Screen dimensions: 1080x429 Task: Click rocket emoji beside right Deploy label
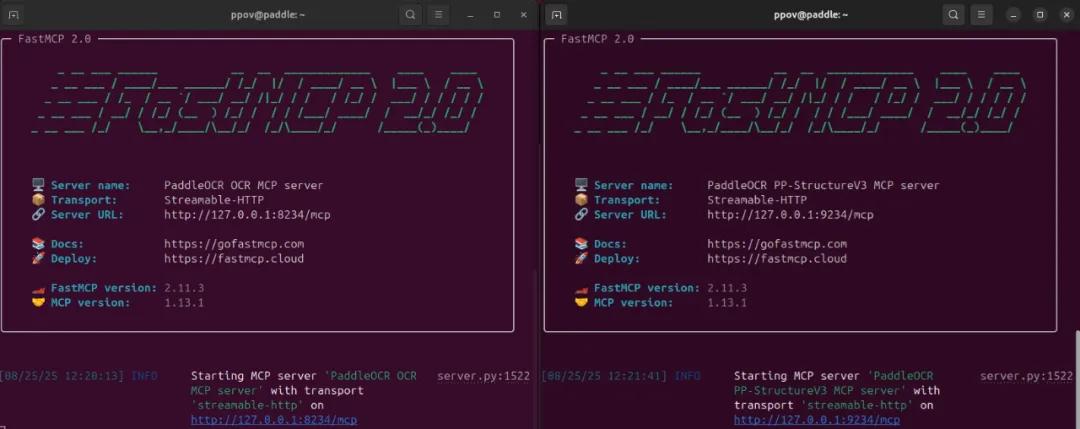581,259
